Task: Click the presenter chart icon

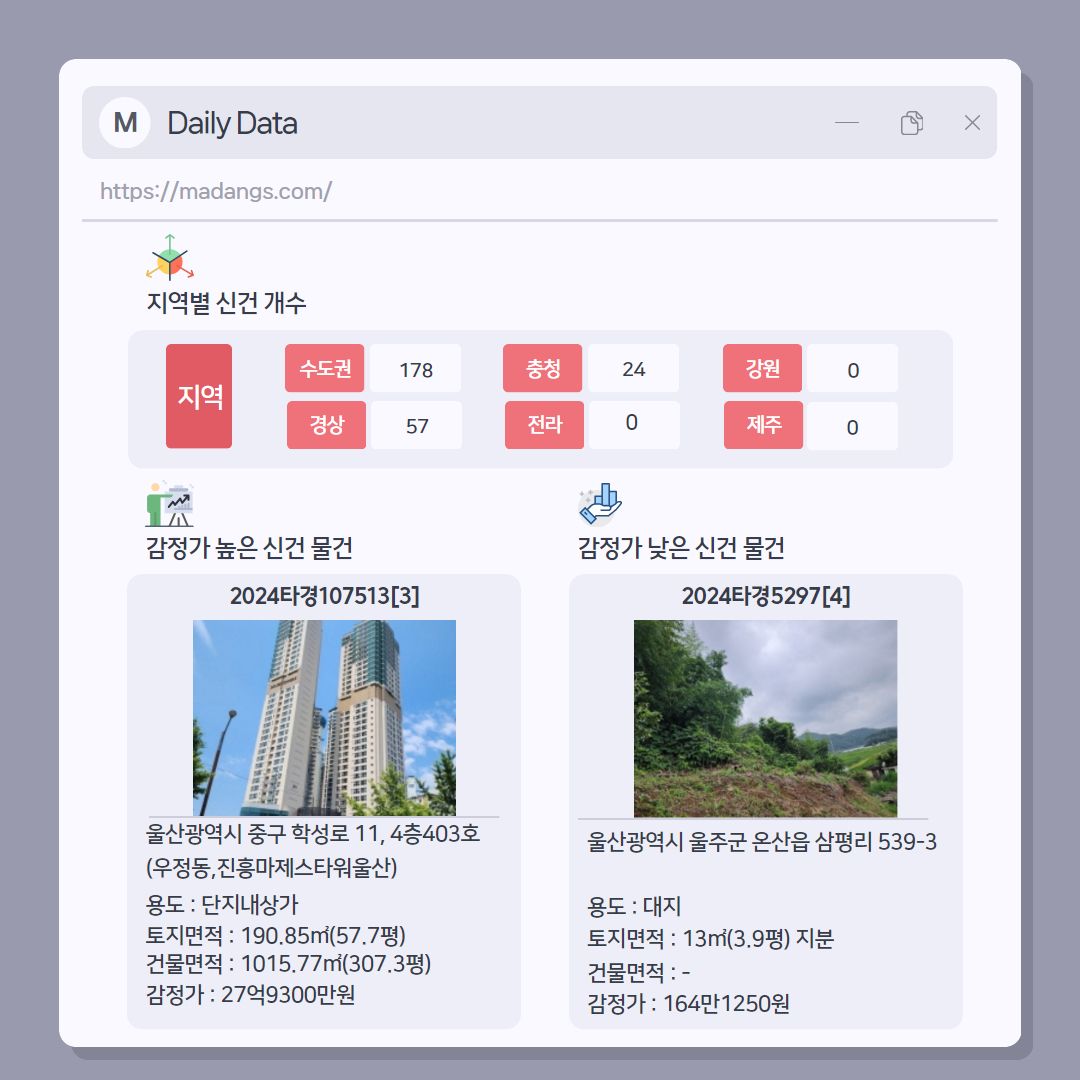Action: (x=169, y=504)
